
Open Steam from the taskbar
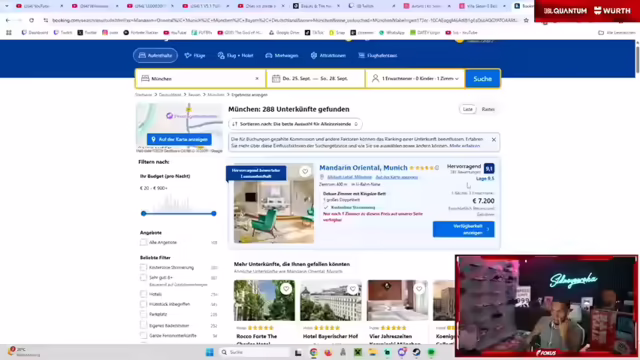[x=416, y=352]
